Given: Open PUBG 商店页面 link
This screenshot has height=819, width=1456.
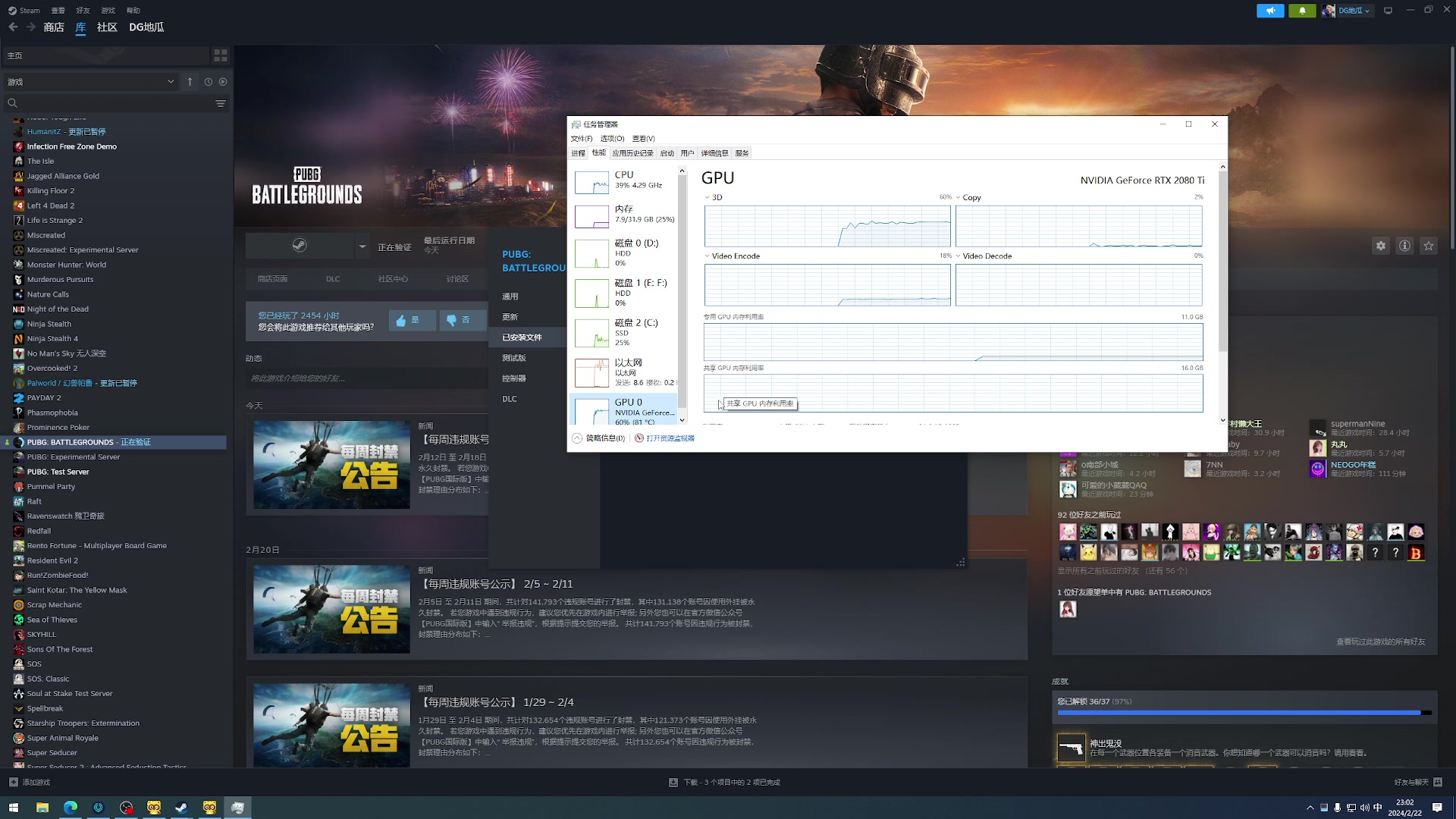Looking at the screenshot, I should 272,279.
